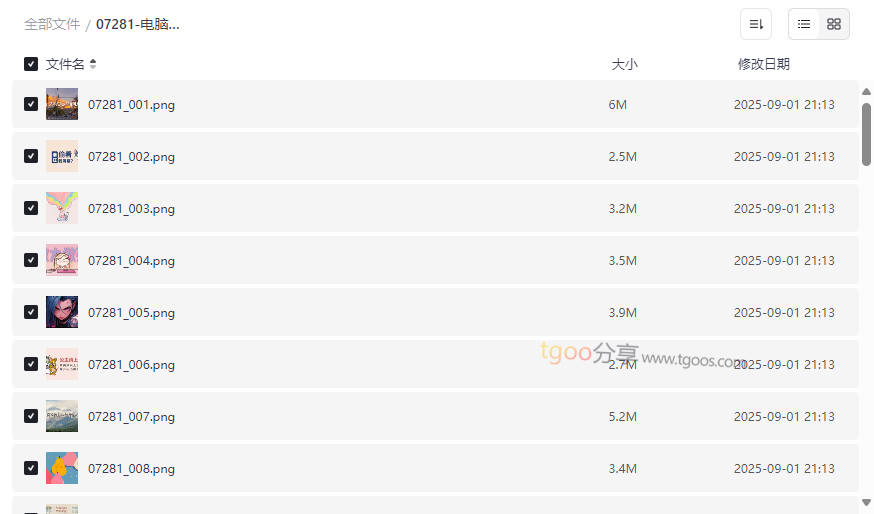This screenshot has height=514, width=874.
Task: Open the 07281-电脑... folder breadcrumb
Action: tap(138, 24)
